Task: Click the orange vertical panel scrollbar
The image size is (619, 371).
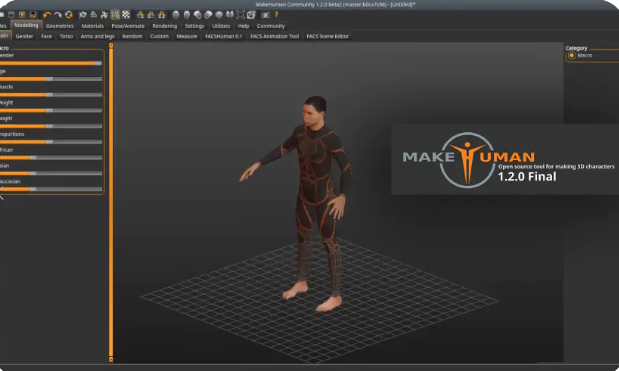Action: (x=111, y=202)
